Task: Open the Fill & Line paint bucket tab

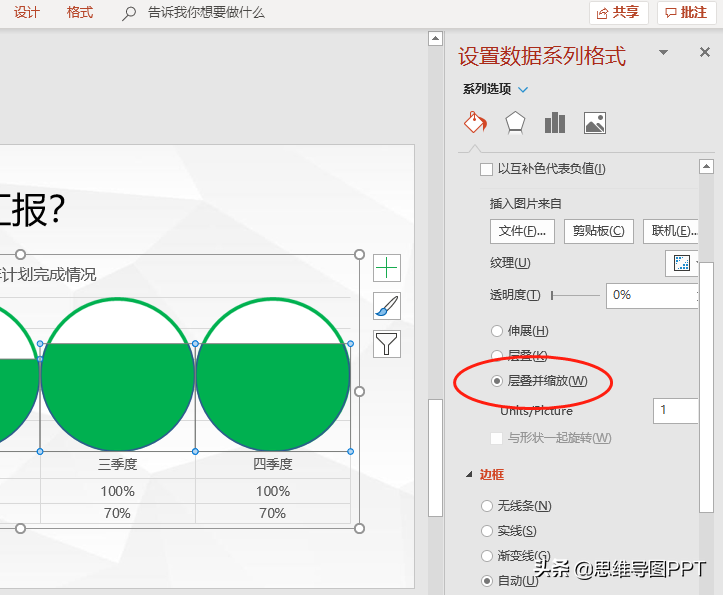Action: pyautogui.click(x=475, y=123)
